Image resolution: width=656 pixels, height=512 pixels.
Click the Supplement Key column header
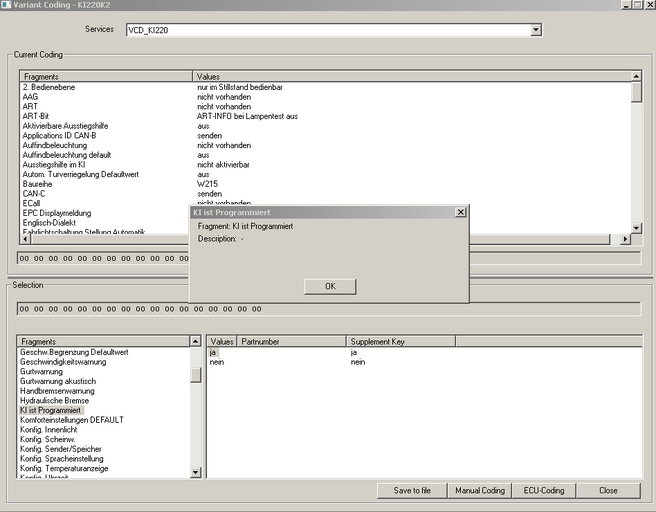coord(401,341)
